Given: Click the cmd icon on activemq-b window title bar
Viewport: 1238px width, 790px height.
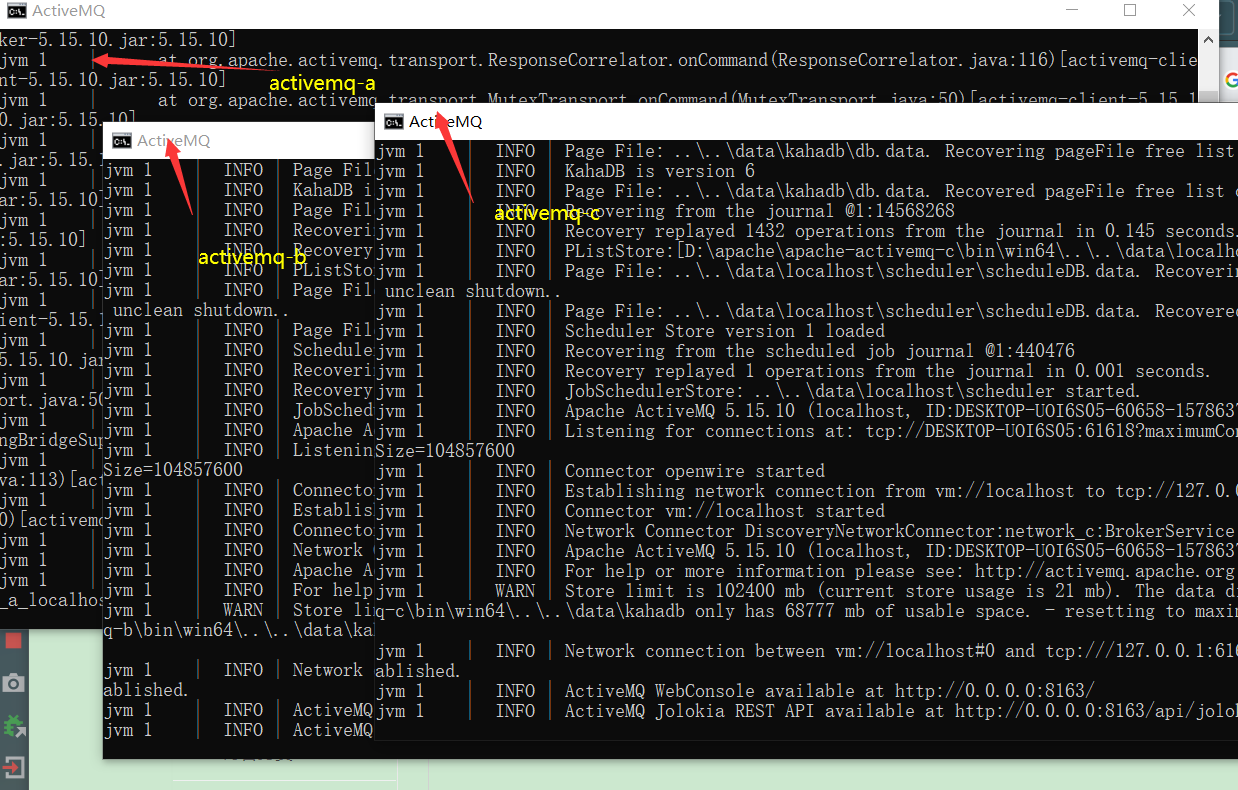Looking at the screenshot, I should point(120,140).
